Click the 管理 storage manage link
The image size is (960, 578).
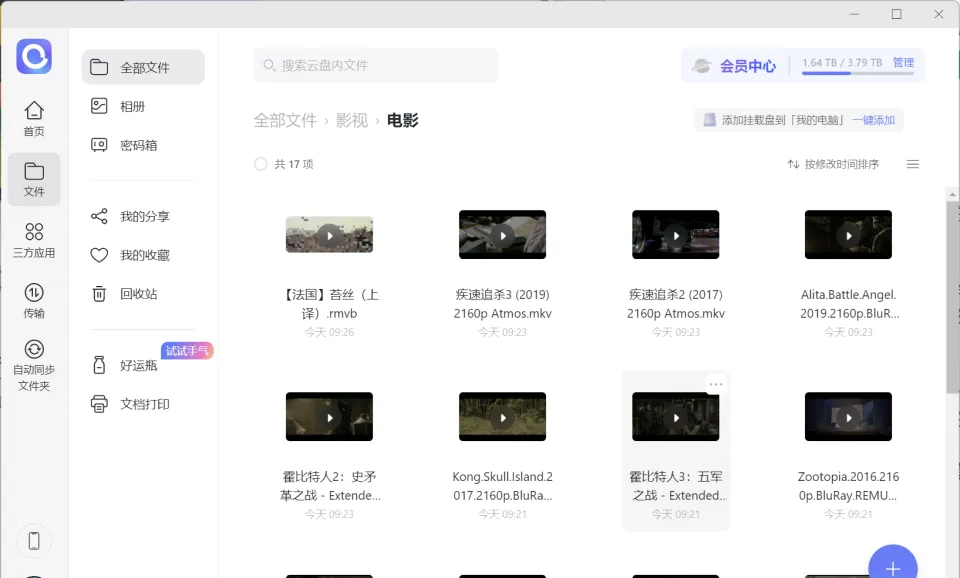tap(903, 62)
